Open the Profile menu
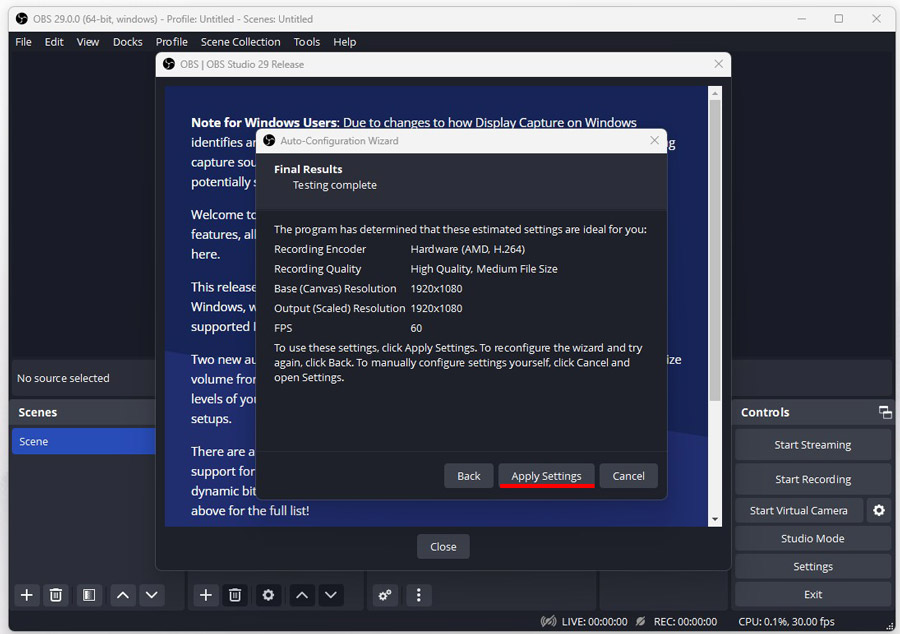Viewport: 900px width, 634px height. click(172, 42)
